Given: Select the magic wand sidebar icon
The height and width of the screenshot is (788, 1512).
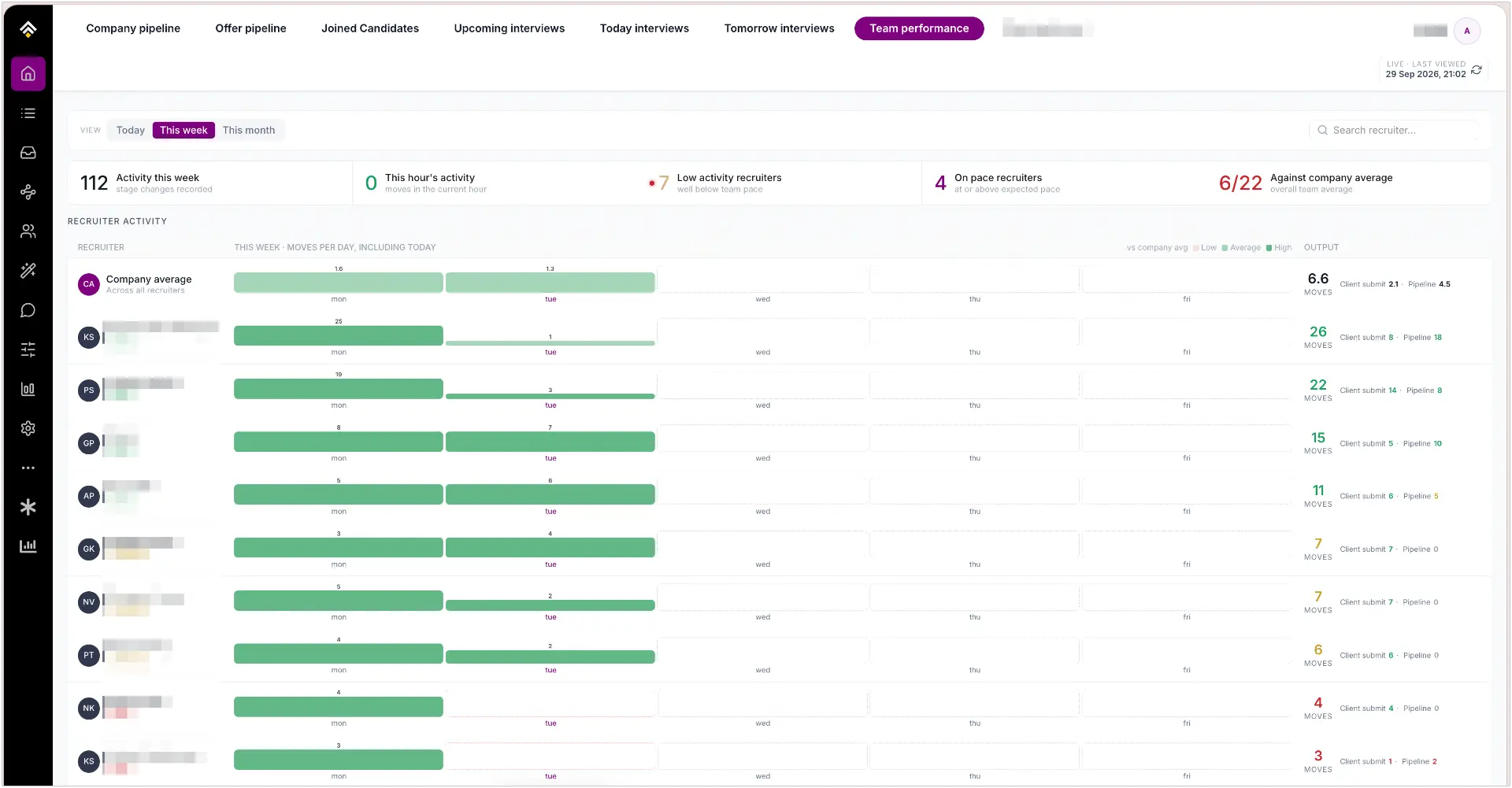Looking at the screenshot, I should pyautogui.click(x=28, y=271).
